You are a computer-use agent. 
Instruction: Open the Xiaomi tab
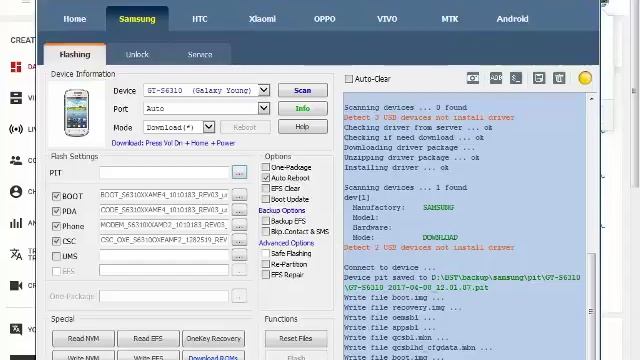[262, 19]
